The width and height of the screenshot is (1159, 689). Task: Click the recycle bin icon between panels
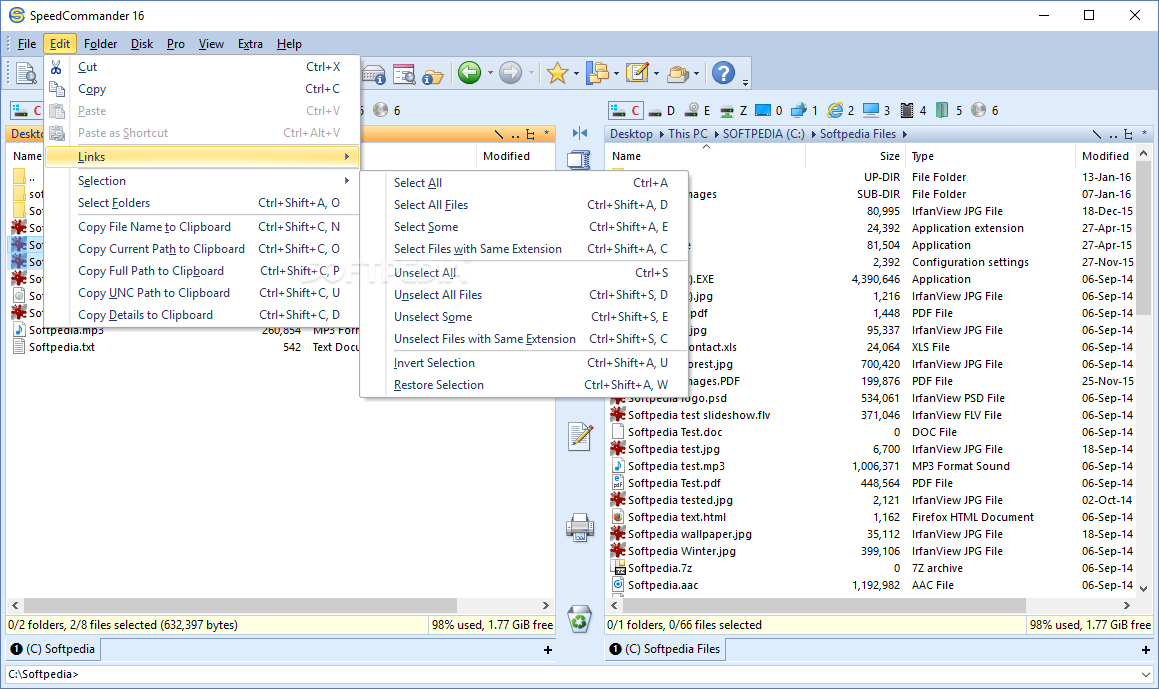coord(580,619)
